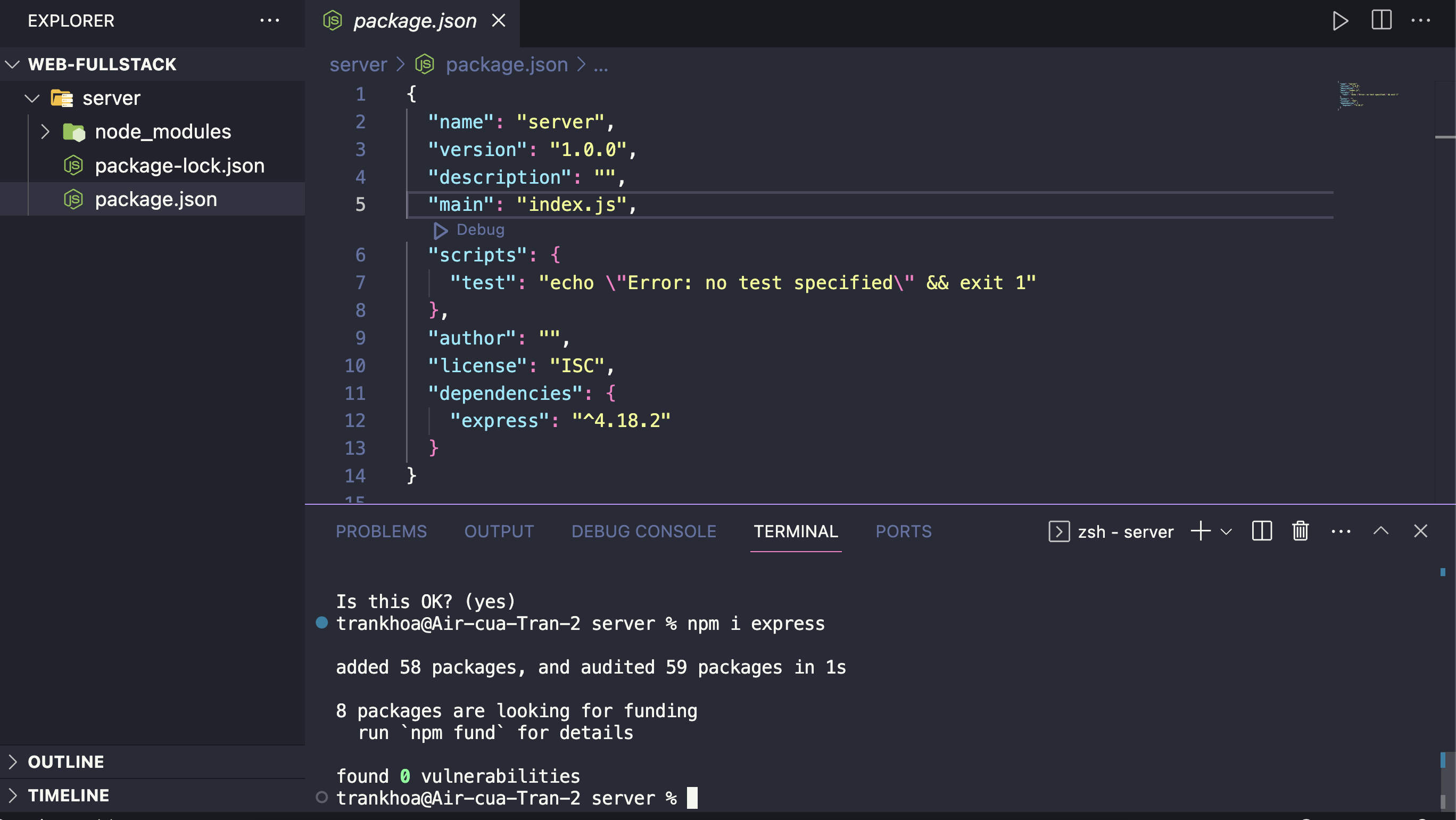This screenshot has width=1456, height=820.
Task: Click the Debug code lens link
Action: coord(480,229)
